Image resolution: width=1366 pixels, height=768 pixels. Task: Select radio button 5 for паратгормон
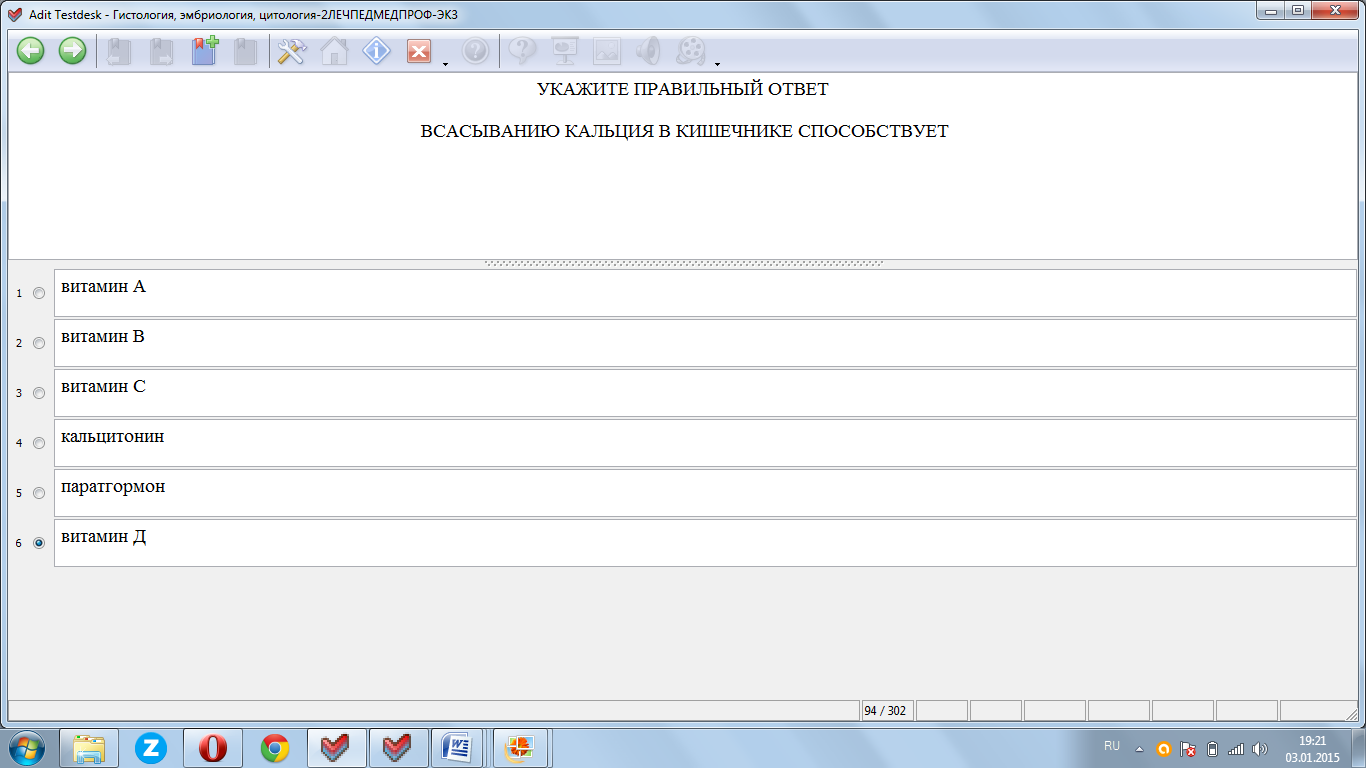click(x=39, y=493)
